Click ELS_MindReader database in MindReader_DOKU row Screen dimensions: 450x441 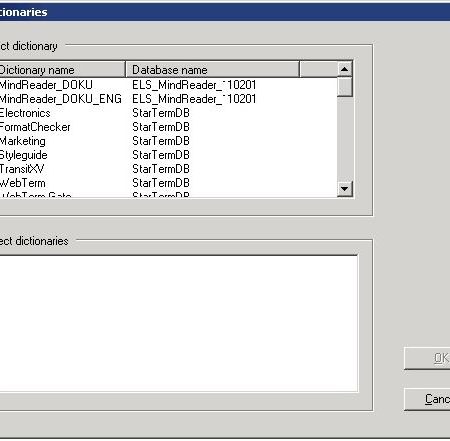pos(194,85)
